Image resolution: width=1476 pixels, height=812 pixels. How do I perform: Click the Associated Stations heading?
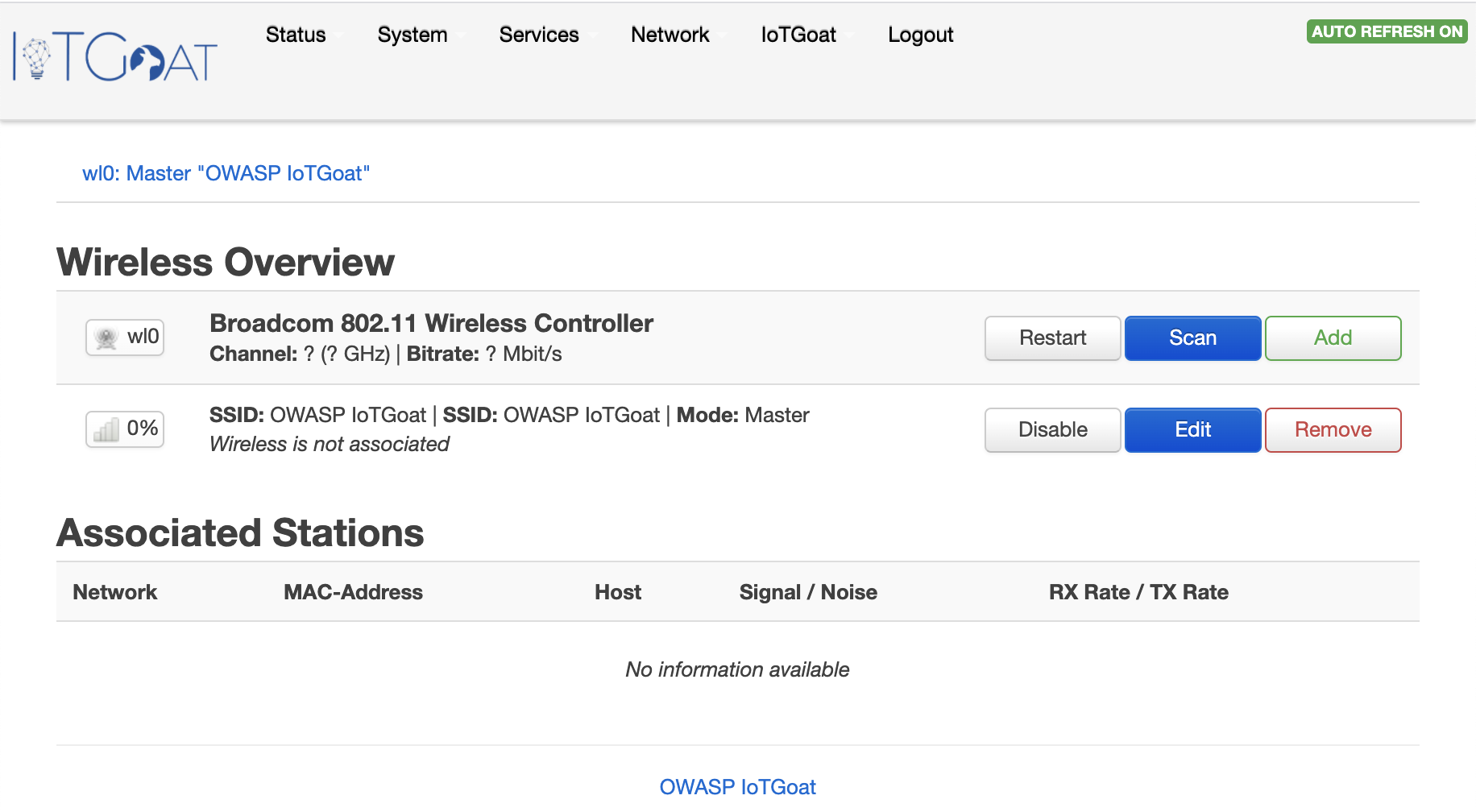tap(240, 532)
